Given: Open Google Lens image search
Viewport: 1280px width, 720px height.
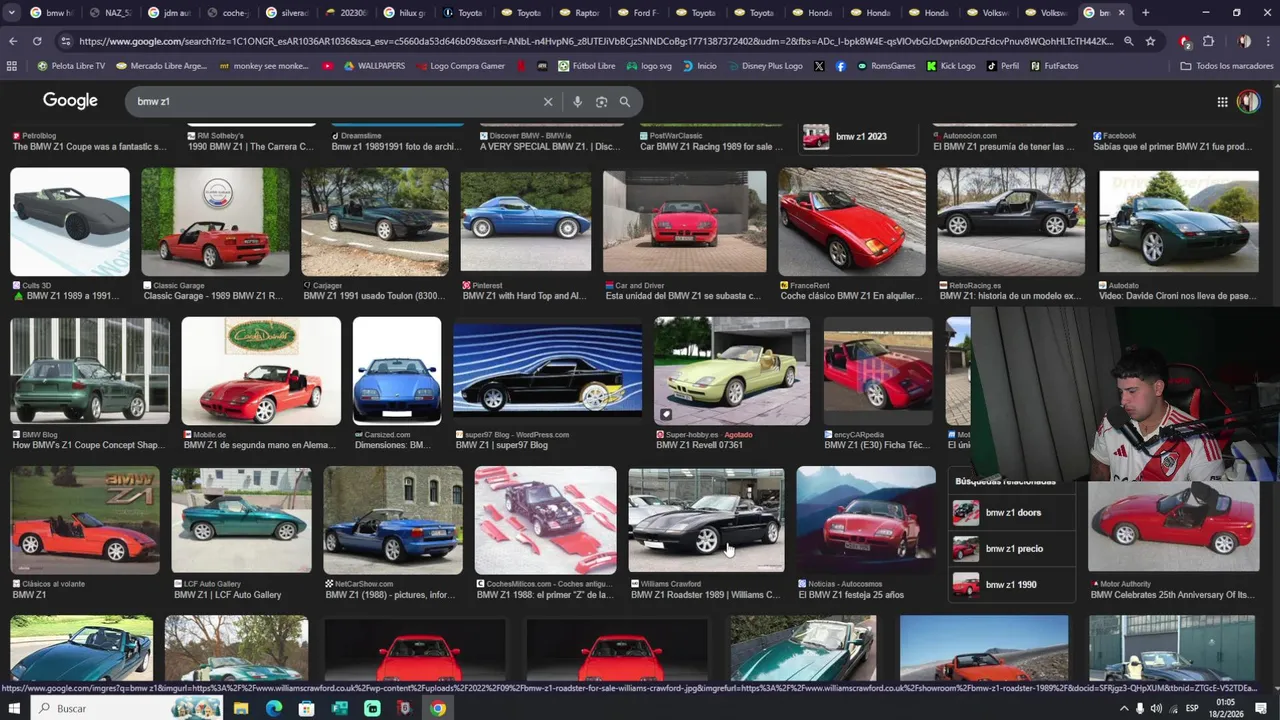Looking at the screenshot, I should point(601,102).
